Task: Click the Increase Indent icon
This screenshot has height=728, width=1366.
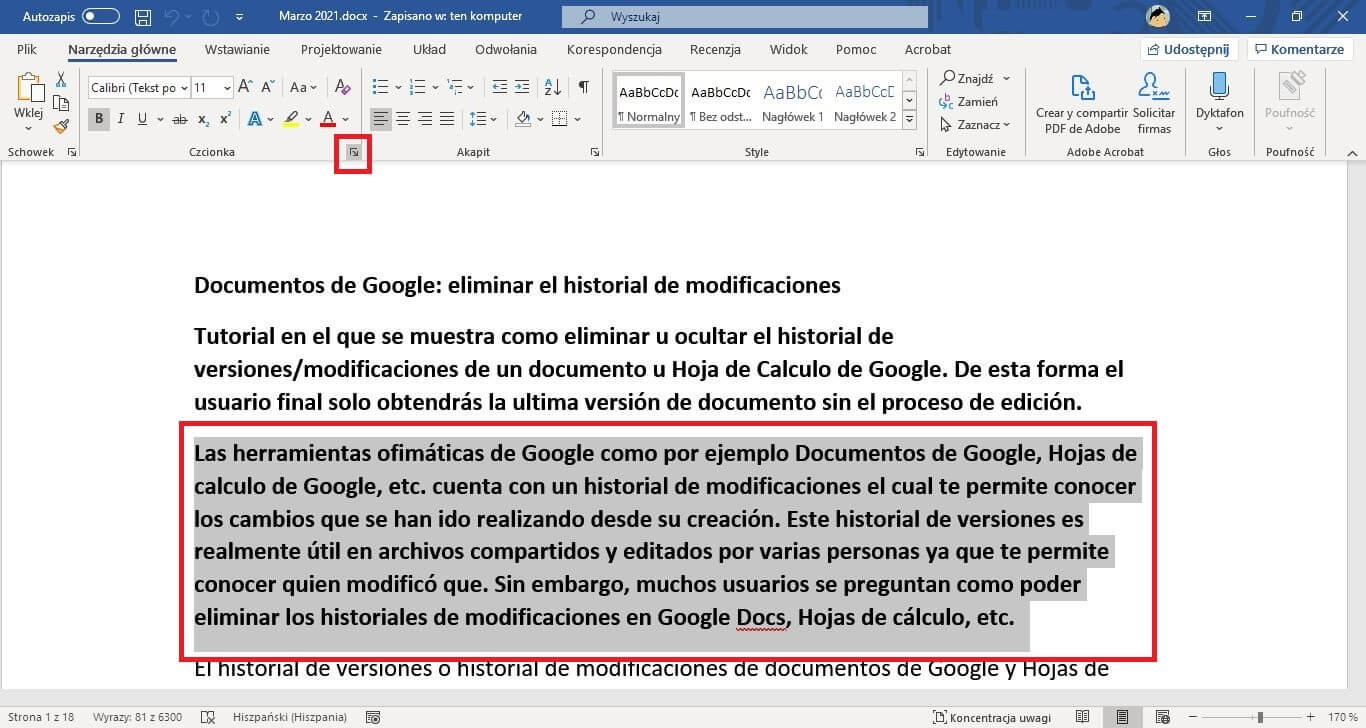Action: pyautogui.click(x=523, y=88)
